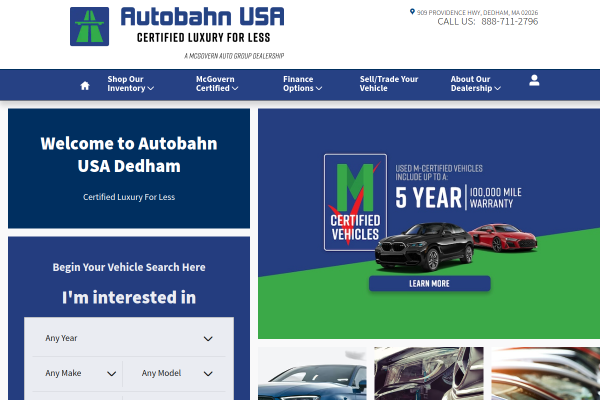
Task: Open the blue car thumbnail
Action: (312, 374)
